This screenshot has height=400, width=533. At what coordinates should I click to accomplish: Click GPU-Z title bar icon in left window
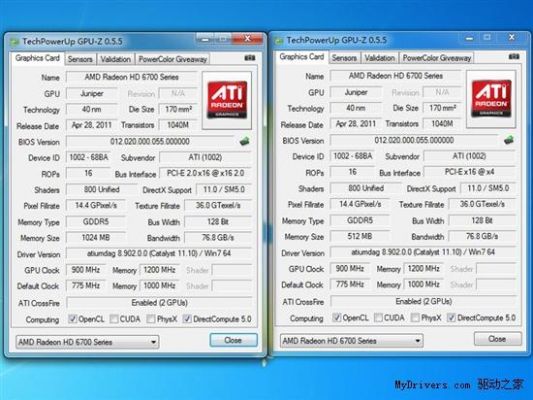pyautogui.click(x=14, y=42)
